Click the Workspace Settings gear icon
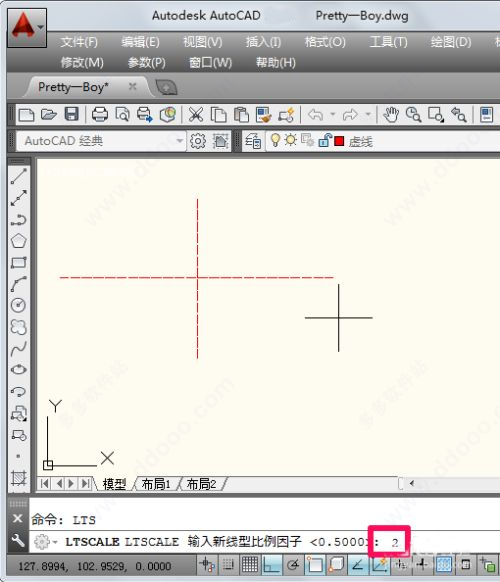 [197, 141]
